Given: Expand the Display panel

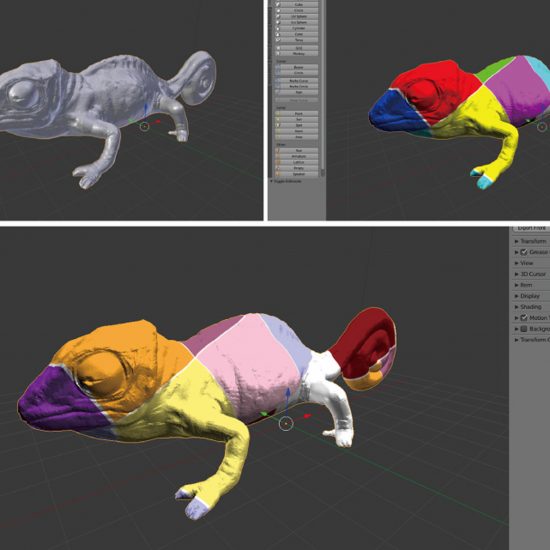Looking at the screenshot, I should click(527, 296).
